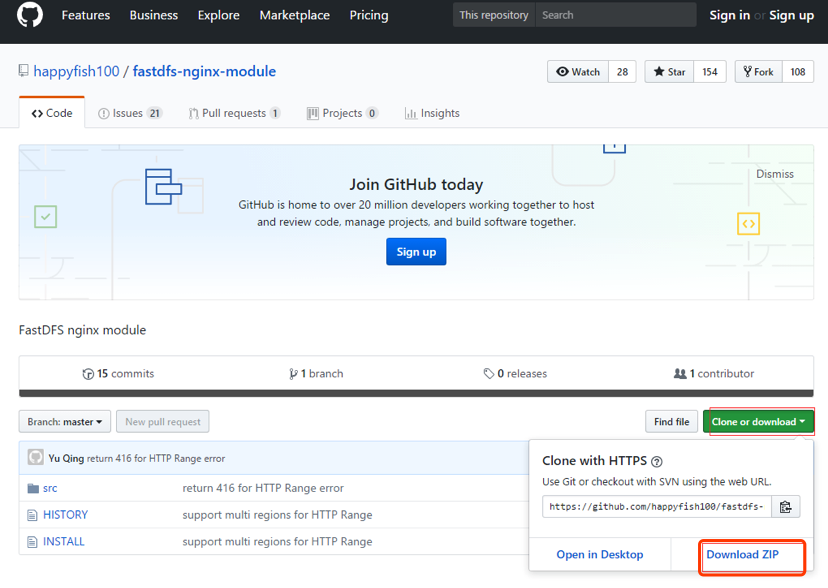Copy clone URL with the clipboard icon

(785, 507)
